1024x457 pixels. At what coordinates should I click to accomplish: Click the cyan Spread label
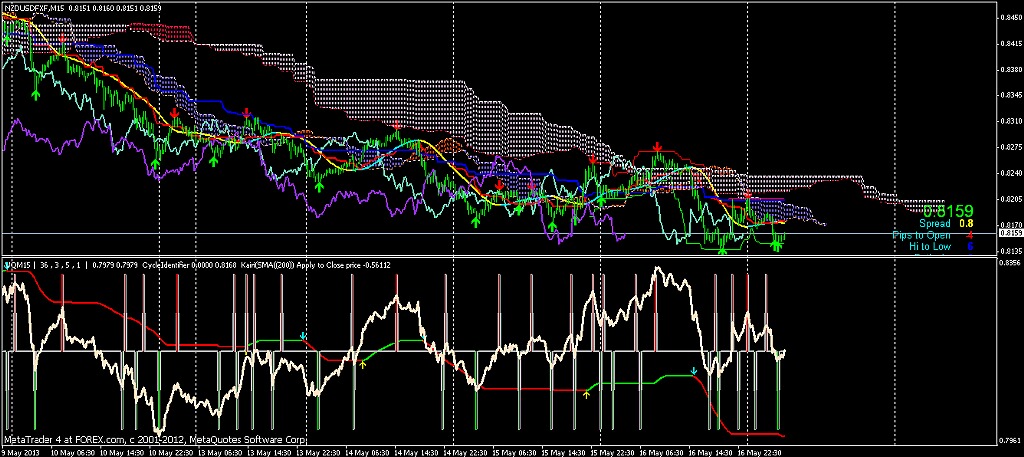(935, 224)
